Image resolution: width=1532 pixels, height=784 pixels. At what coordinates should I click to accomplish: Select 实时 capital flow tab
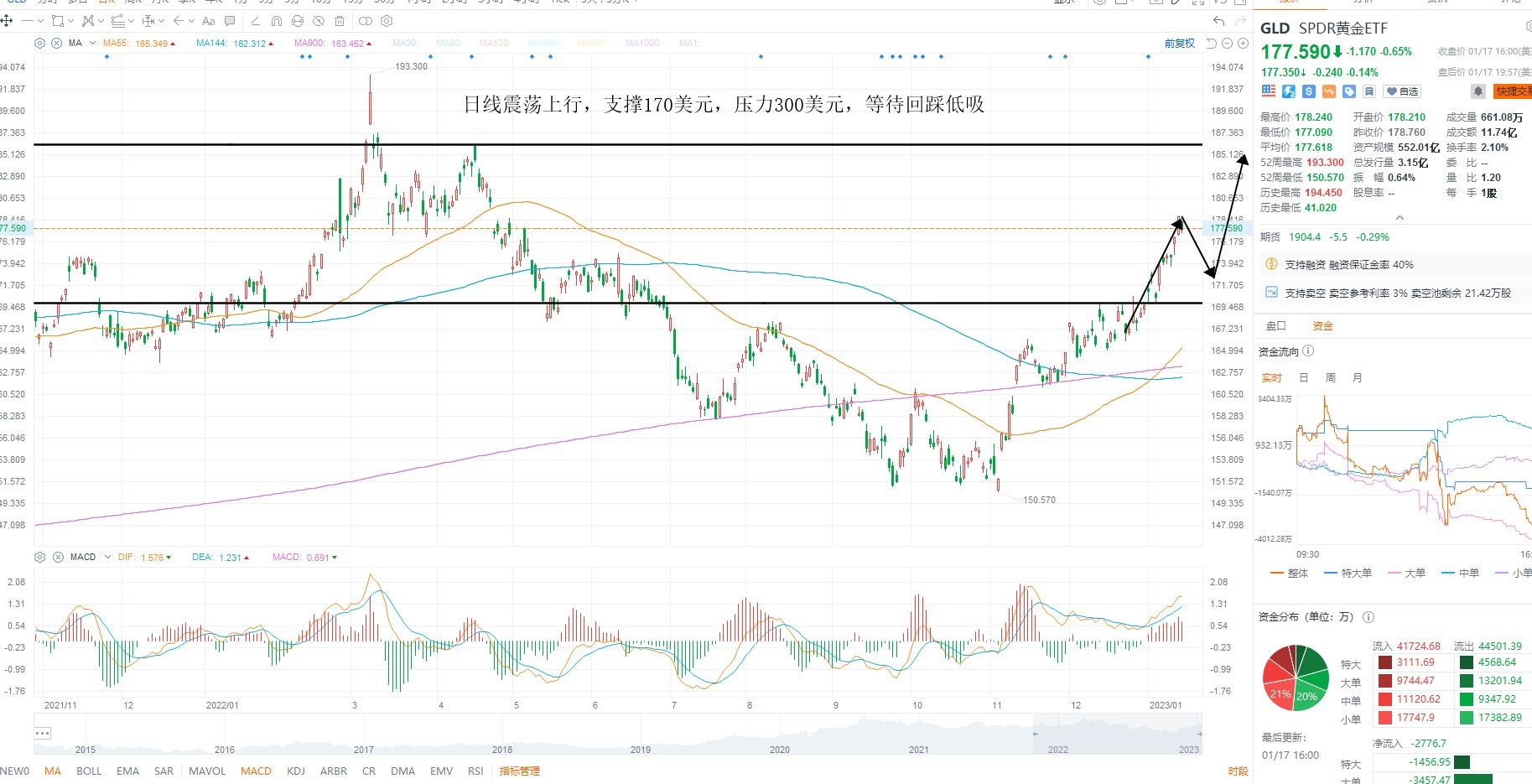pyautogui.click(x=1272, y=378)
